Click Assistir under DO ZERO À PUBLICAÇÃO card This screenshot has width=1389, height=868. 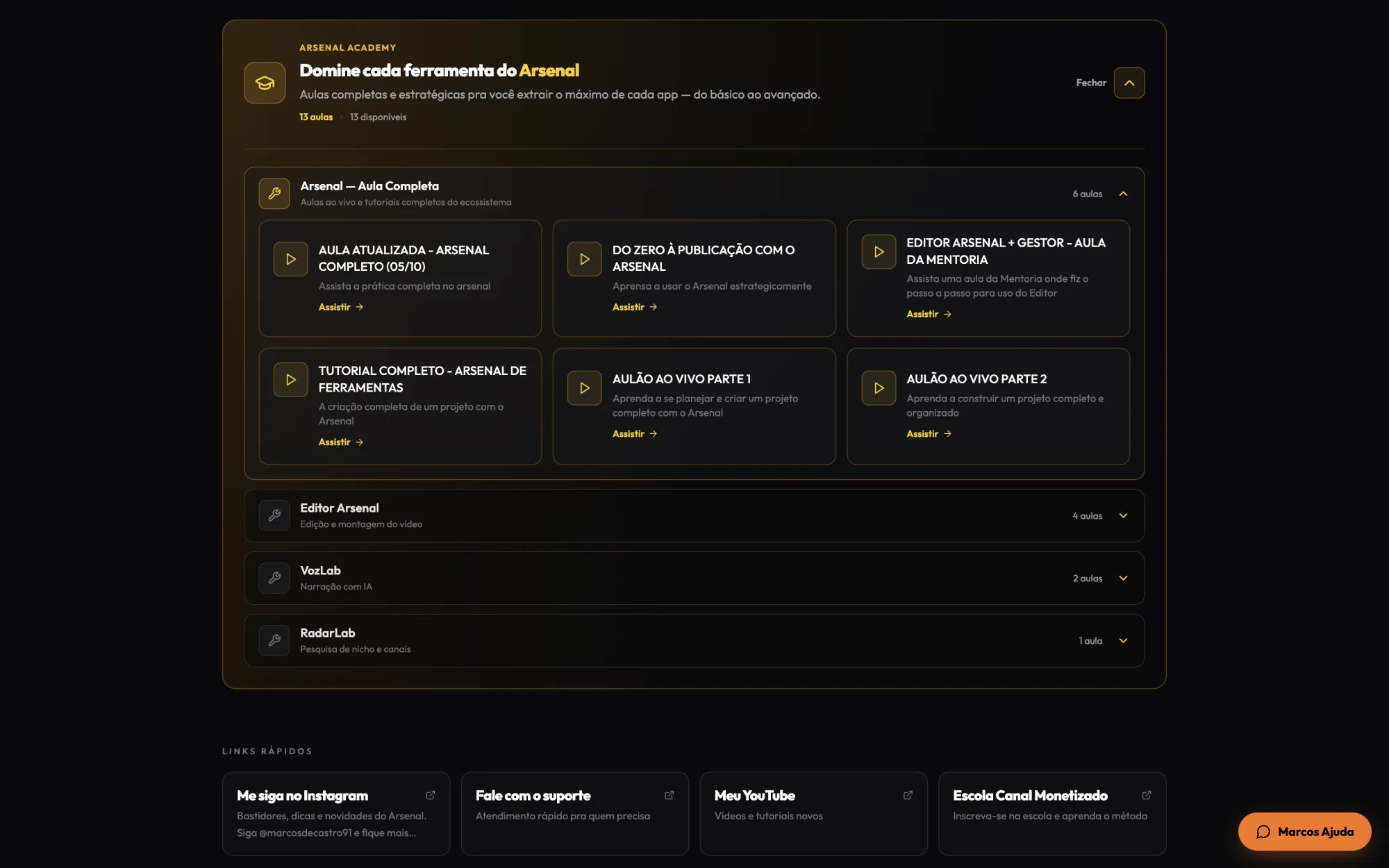click(x=635, y=307)
